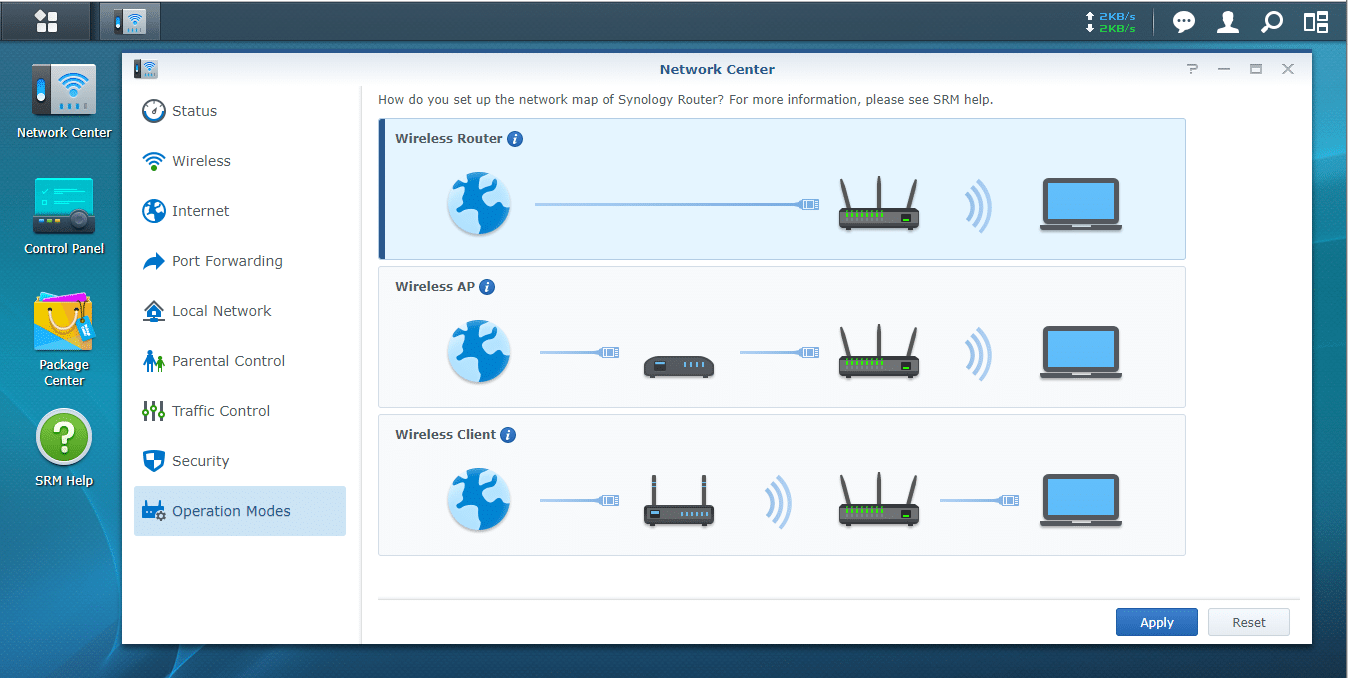1348x678 pixels.
Task: Click the search magnifier icon
Action: click(x=1271, y=22)
